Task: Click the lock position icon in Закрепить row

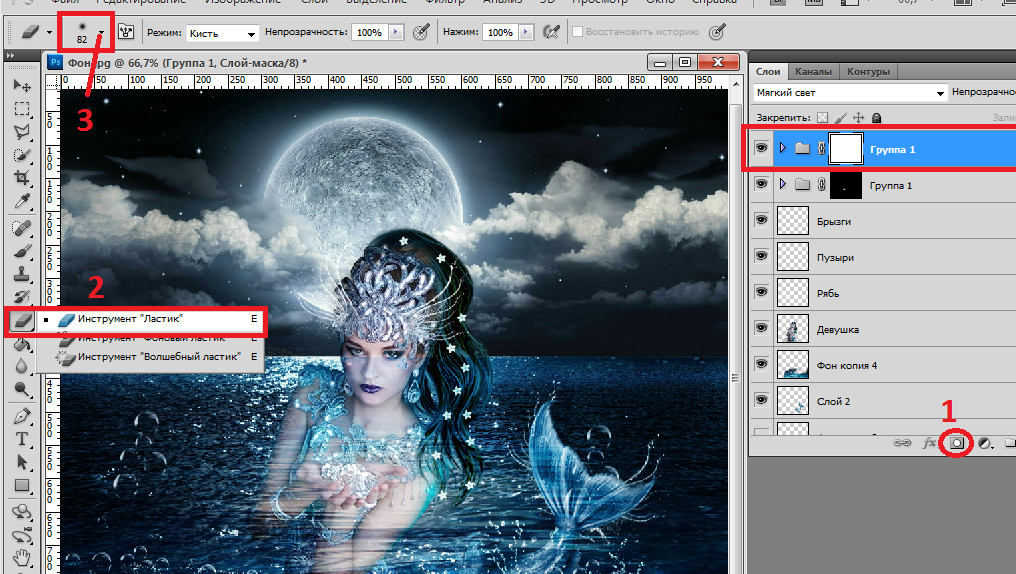Action: 858,118
